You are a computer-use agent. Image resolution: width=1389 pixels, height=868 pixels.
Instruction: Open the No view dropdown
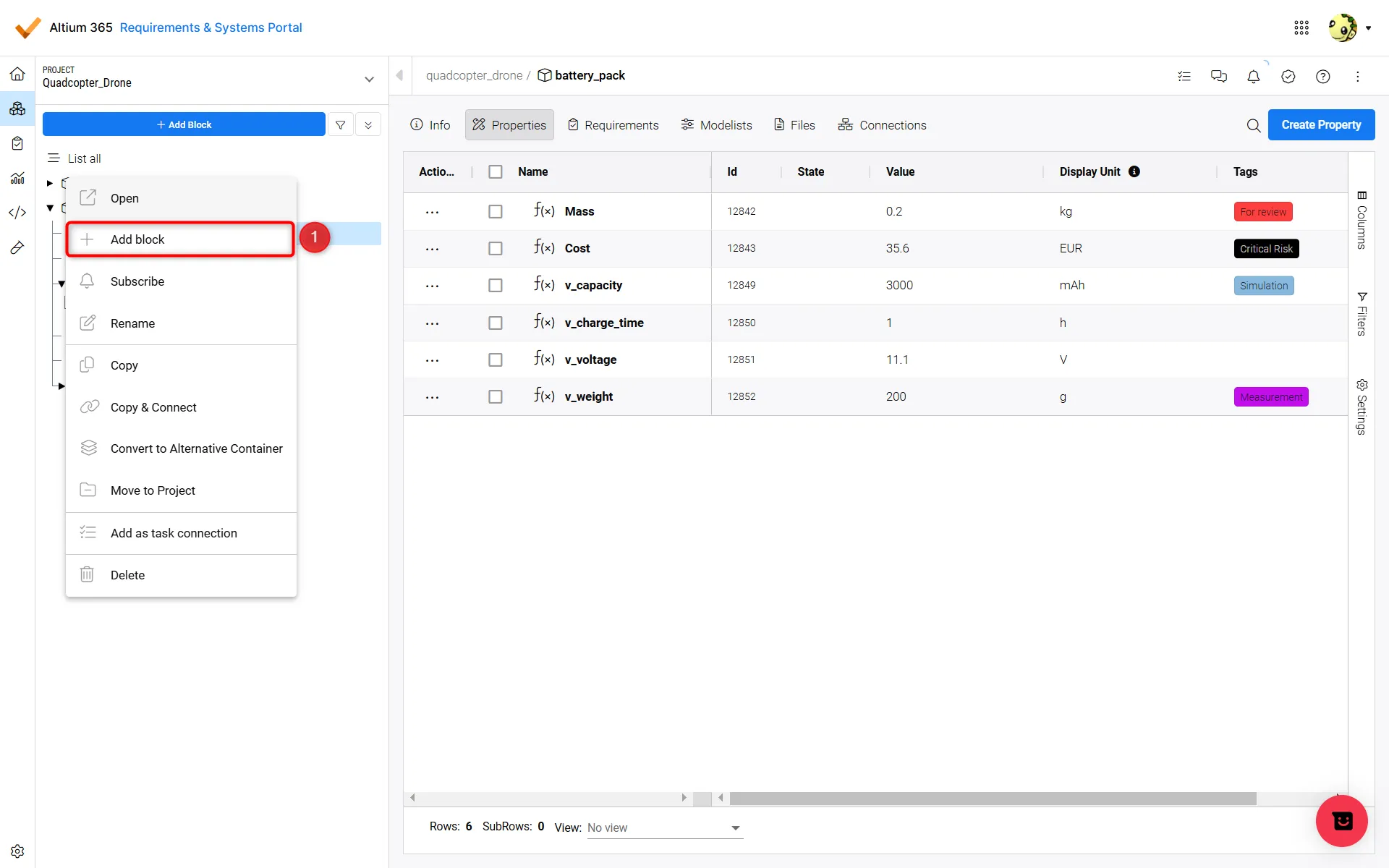[x=664, y=827]
